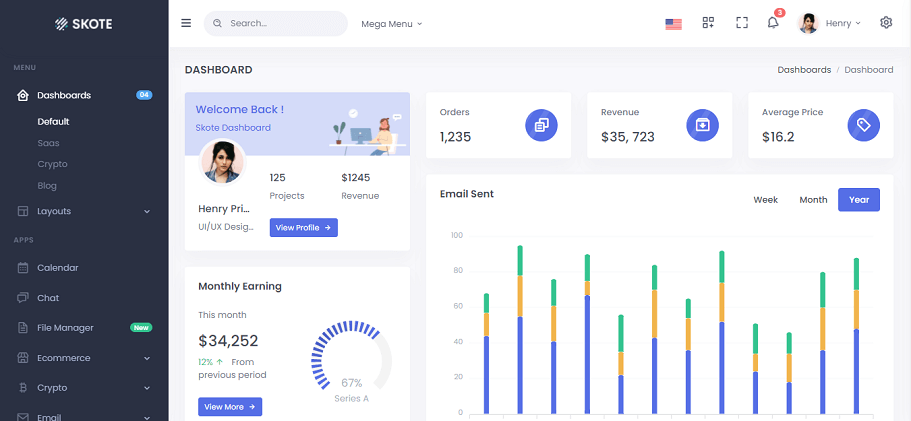Click the Crypto bitcoin icon
911x421 pixels.
(x=23, y=388)
